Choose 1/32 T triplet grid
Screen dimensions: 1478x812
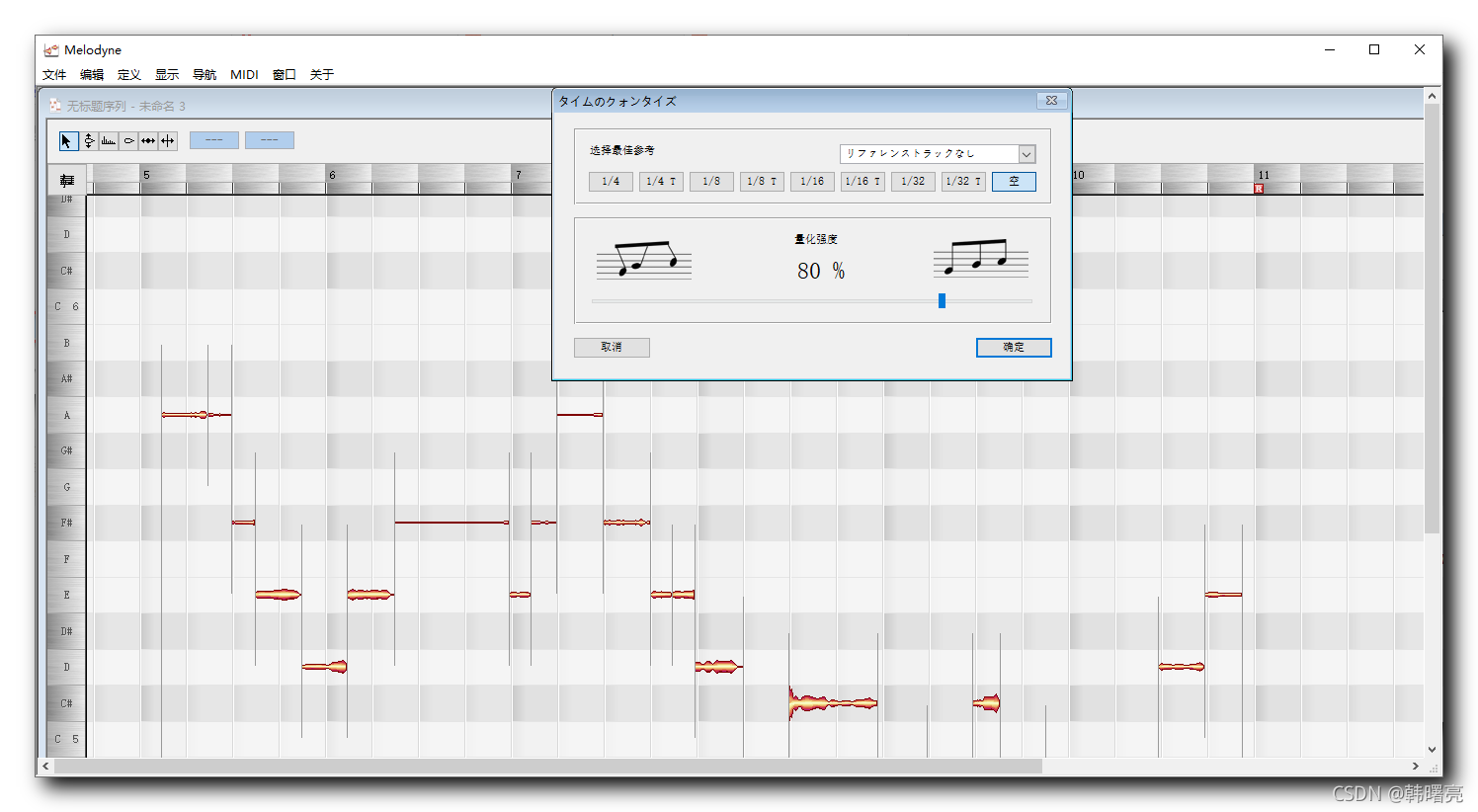pyautogui.click(x=963, y=182)
